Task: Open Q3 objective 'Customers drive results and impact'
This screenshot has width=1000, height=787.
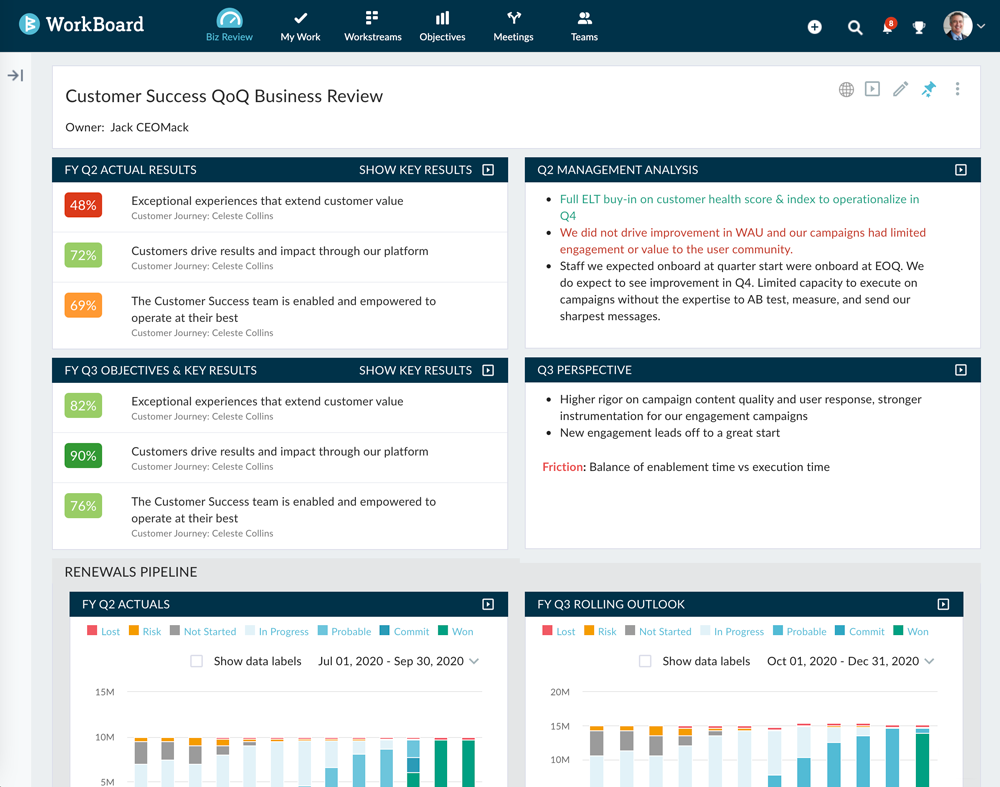Action: [x=280, y=451]
